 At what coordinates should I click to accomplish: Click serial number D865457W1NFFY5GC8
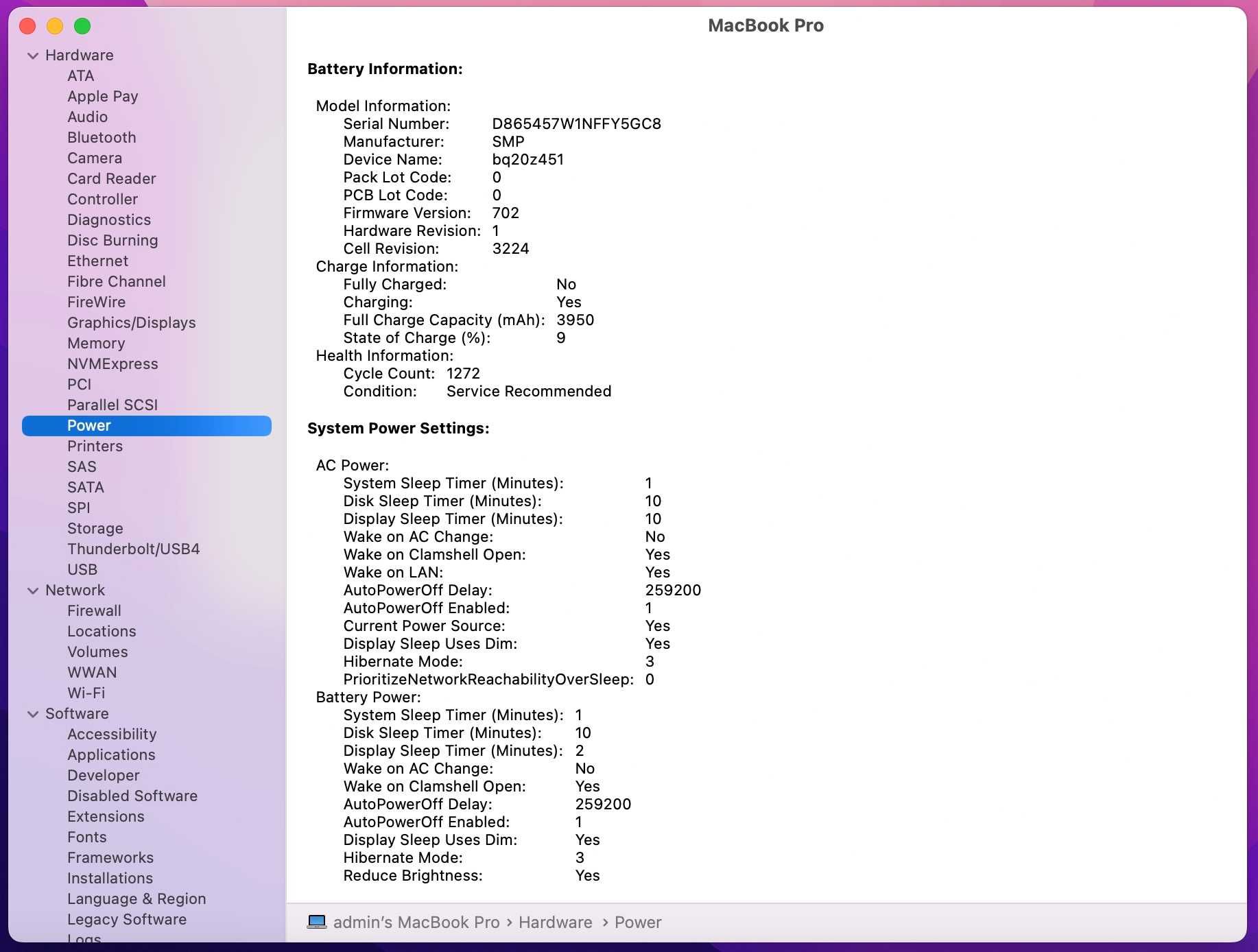click(x=577, y=124)
